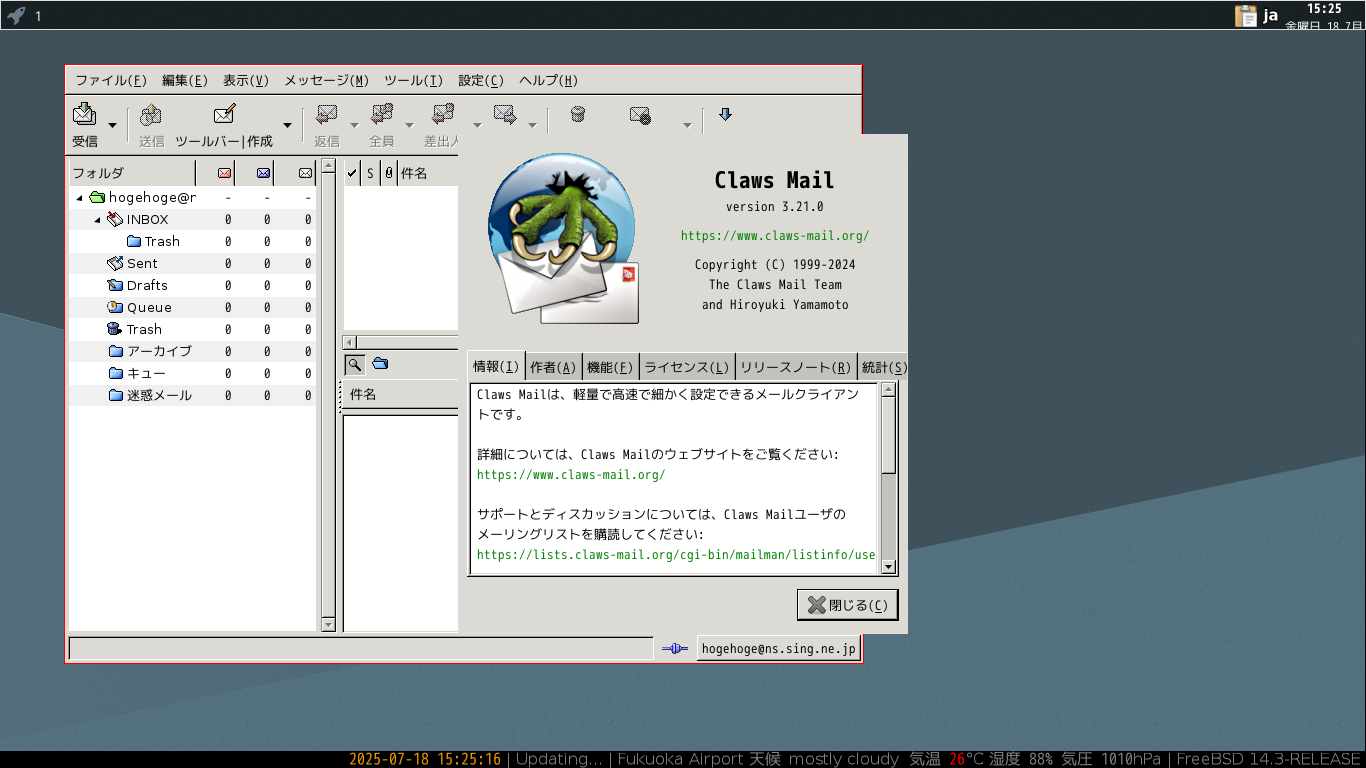Open the メッセージ(M) menu
The width and height of the screenshot is (1366, 768).
[327, 81]
